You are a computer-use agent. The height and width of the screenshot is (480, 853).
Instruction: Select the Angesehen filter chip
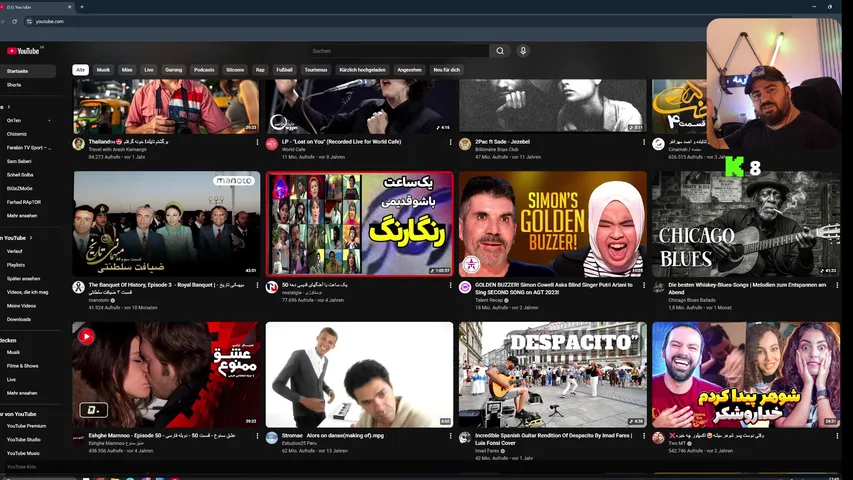409,70
